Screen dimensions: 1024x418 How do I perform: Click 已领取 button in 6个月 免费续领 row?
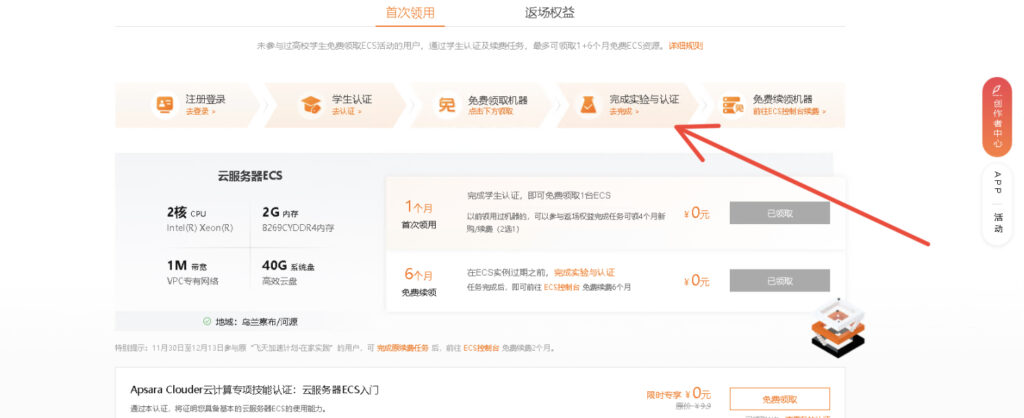780,281
